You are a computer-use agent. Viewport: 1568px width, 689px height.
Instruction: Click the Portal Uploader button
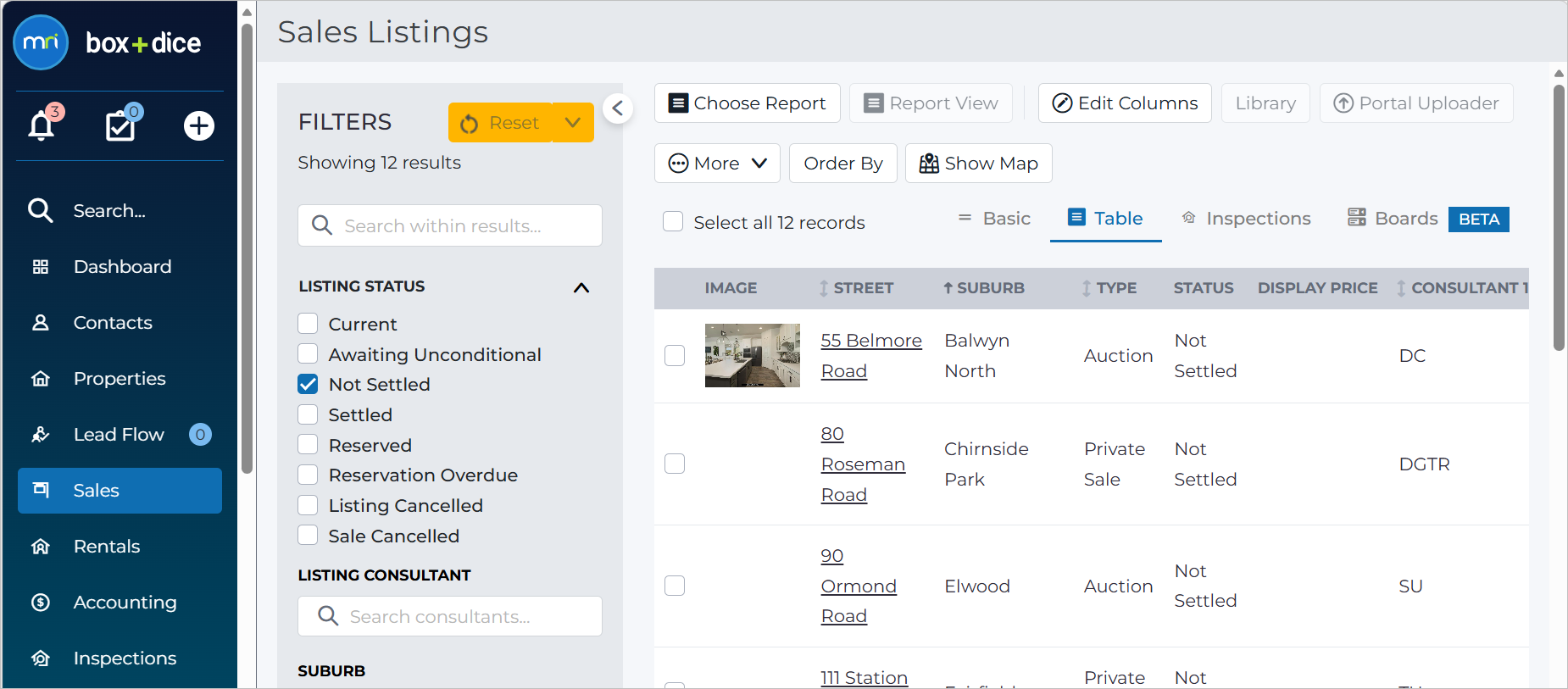click(x=1416, y=103)
